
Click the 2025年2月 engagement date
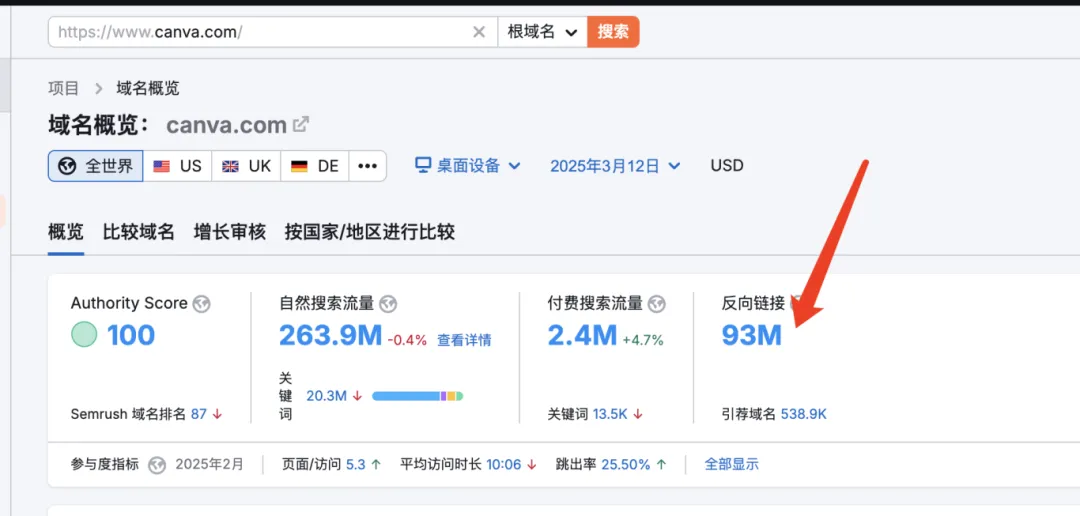[x=209, y=464]
